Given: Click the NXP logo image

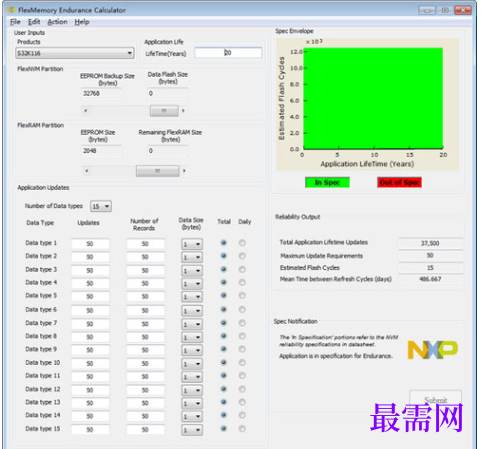Looking at the screenshot, I should [433, 350].
